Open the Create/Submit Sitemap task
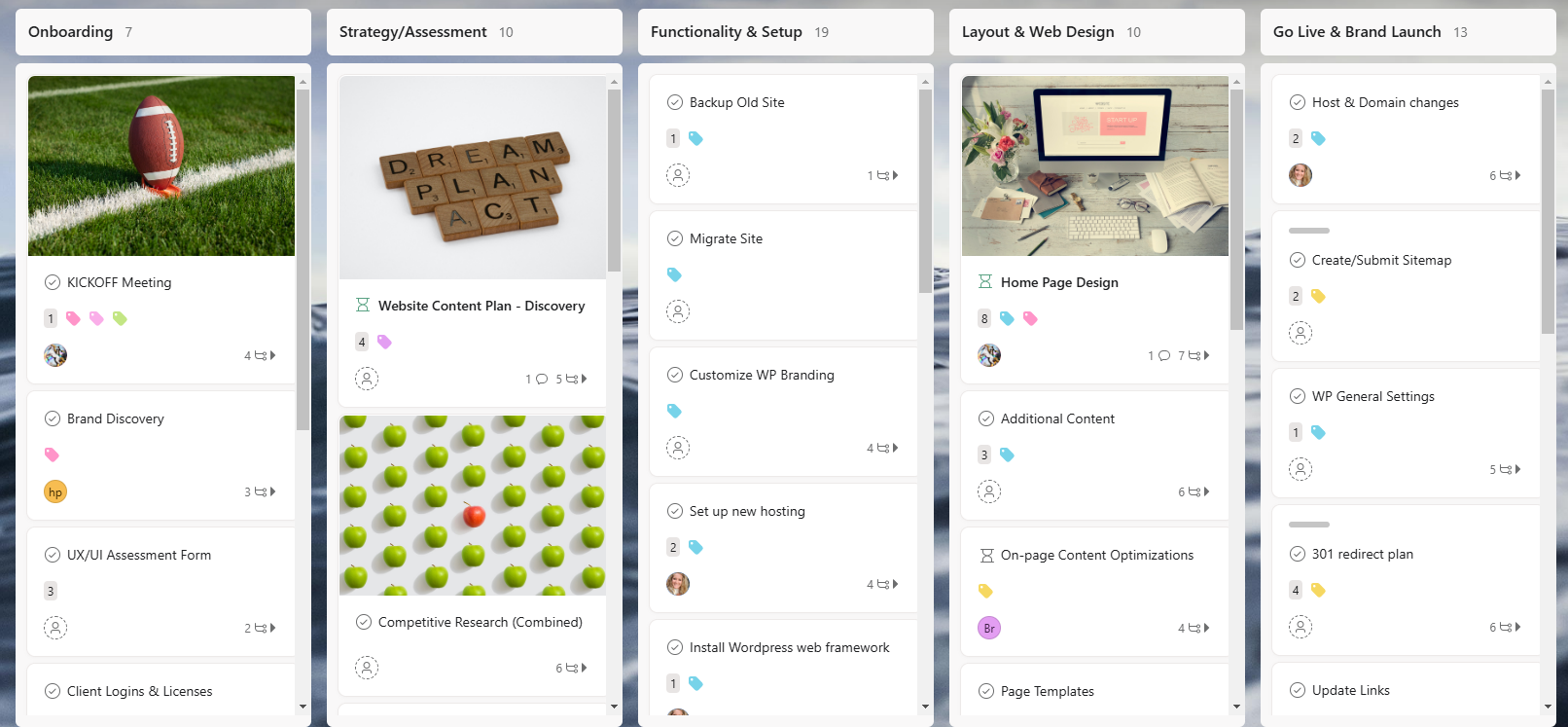Viewport: 1568px width, 727px height. [x=1381, y=260]
